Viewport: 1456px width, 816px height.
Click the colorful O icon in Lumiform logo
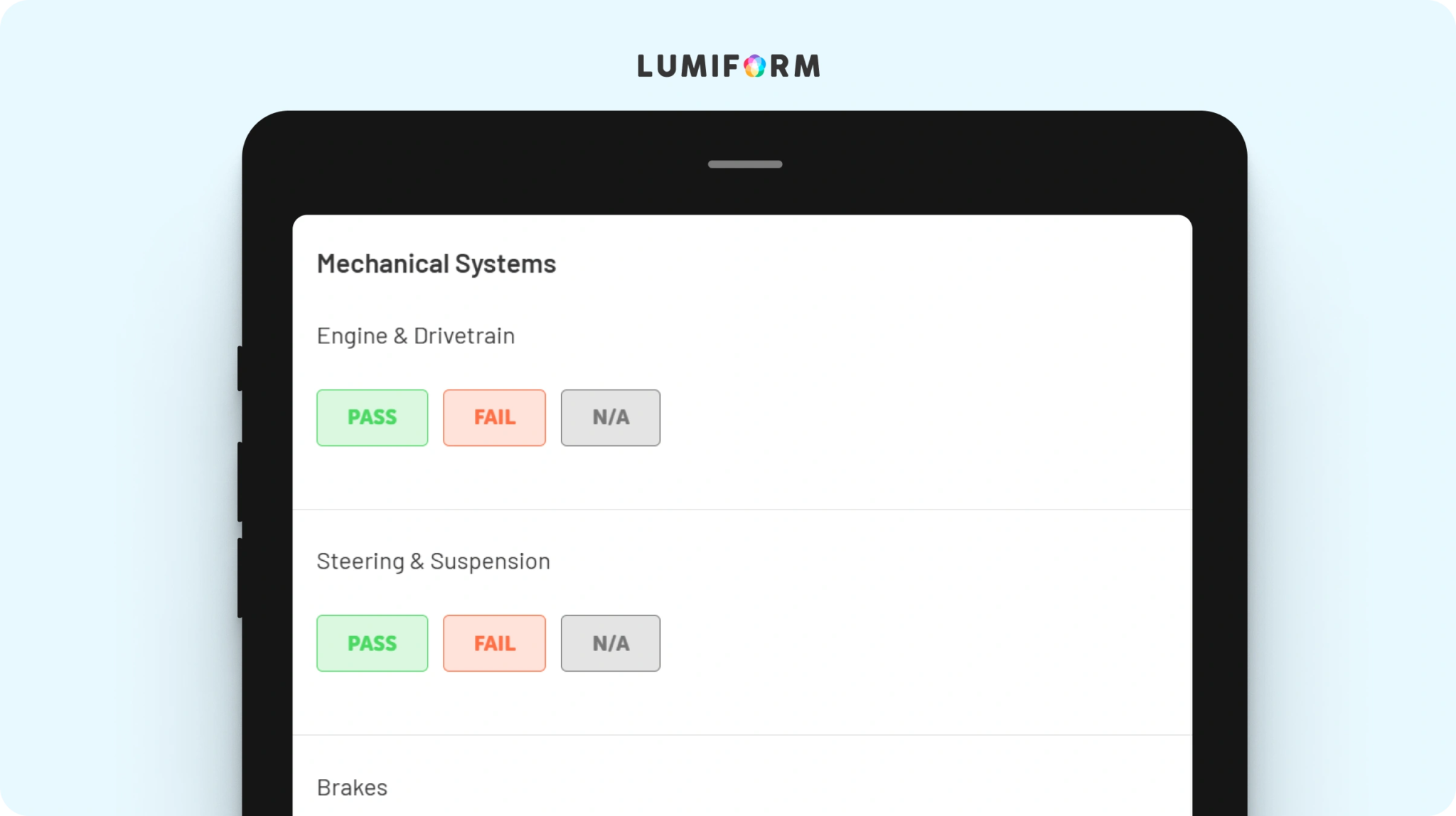pyautogui.click(x=755, y=66)
